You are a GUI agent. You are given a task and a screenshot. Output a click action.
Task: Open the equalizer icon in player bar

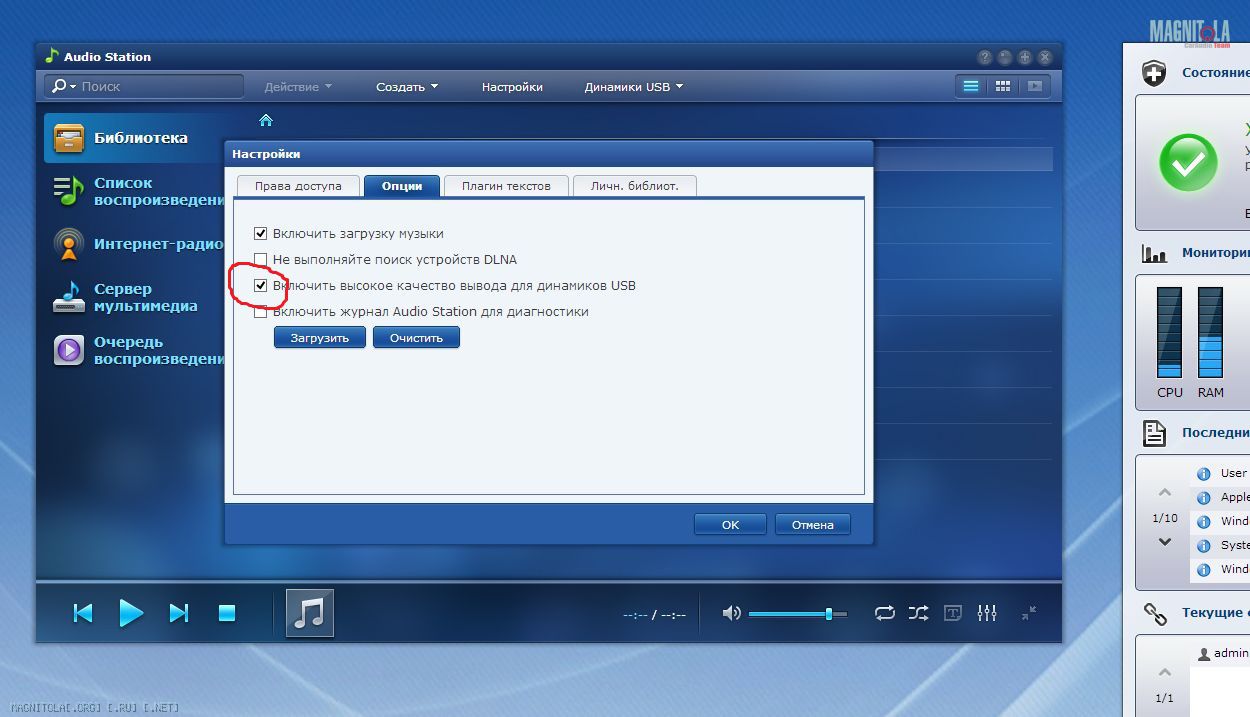(x=987, y=613)
